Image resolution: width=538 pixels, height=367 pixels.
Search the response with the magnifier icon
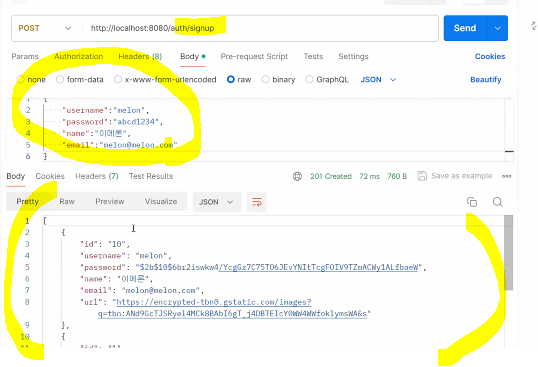click(x=497, y=202)
